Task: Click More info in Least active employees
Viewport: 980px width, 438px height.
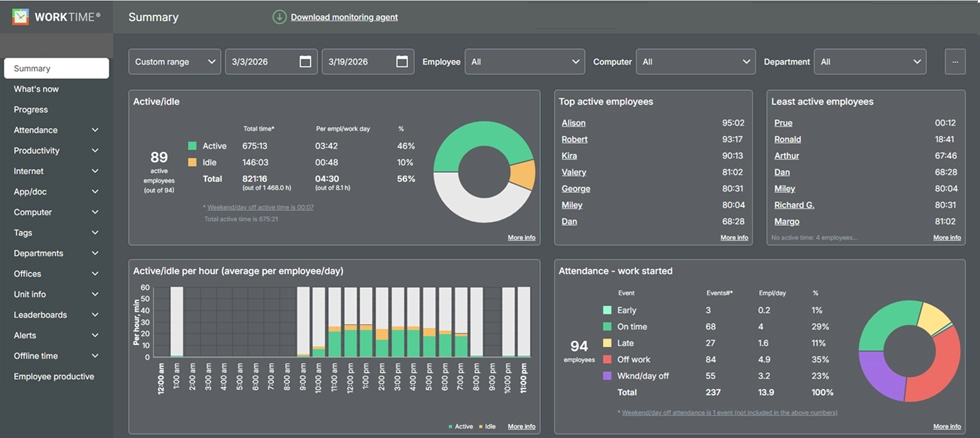Action: coord(946,238)
